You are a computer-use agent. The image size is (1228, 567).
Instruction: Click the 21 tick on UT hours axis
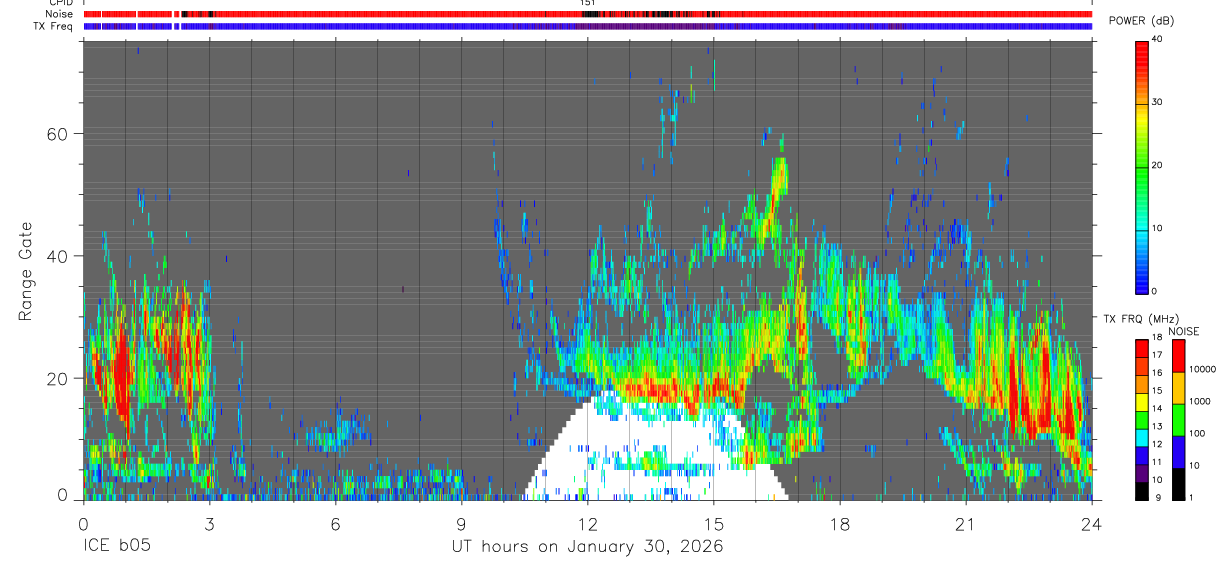pyautogui.click(x=965, y=524)
